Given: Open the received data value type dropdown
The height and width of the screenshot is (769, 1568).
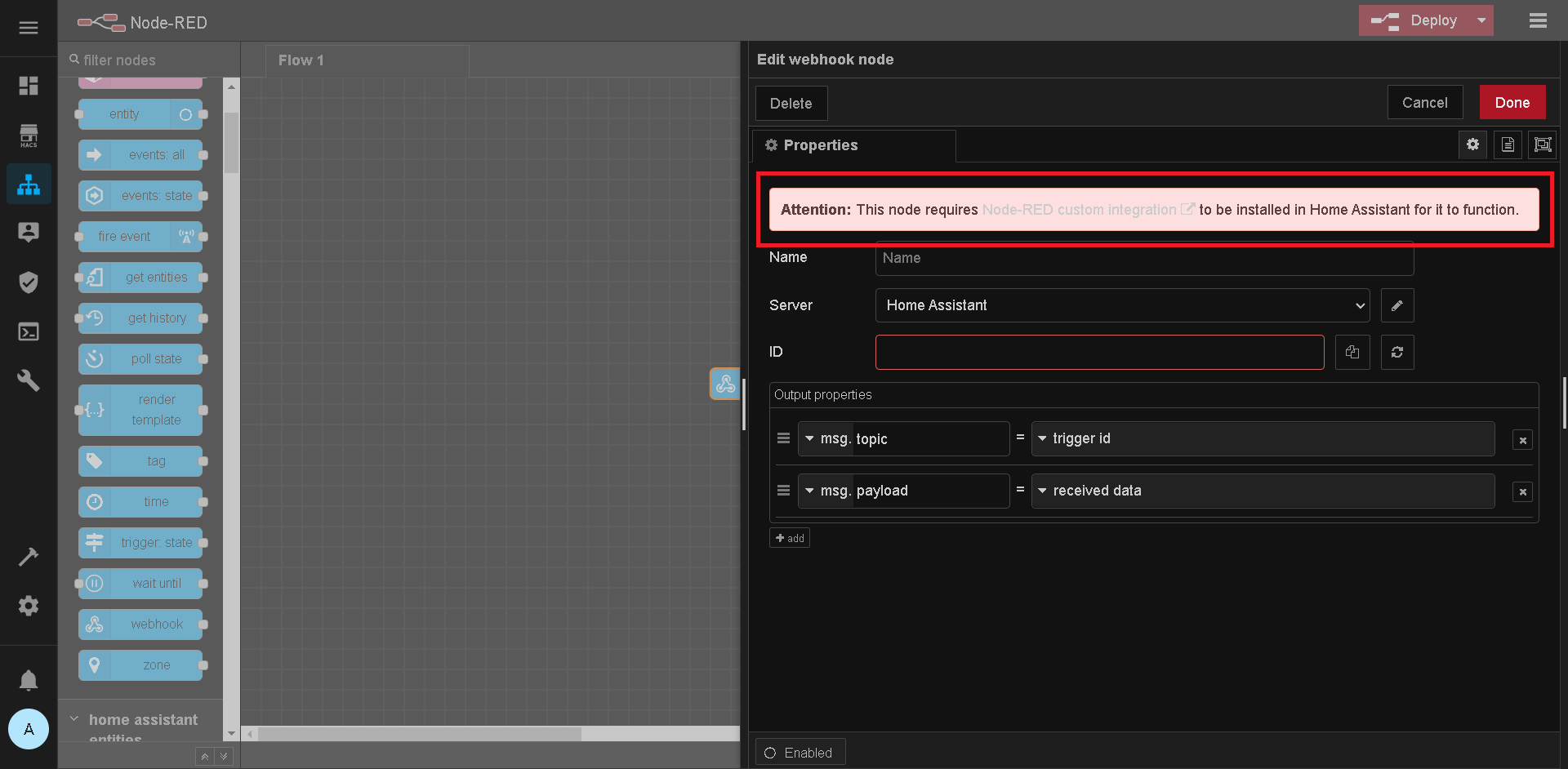Looking at the screenshot, I should (x=1042, y=491).
